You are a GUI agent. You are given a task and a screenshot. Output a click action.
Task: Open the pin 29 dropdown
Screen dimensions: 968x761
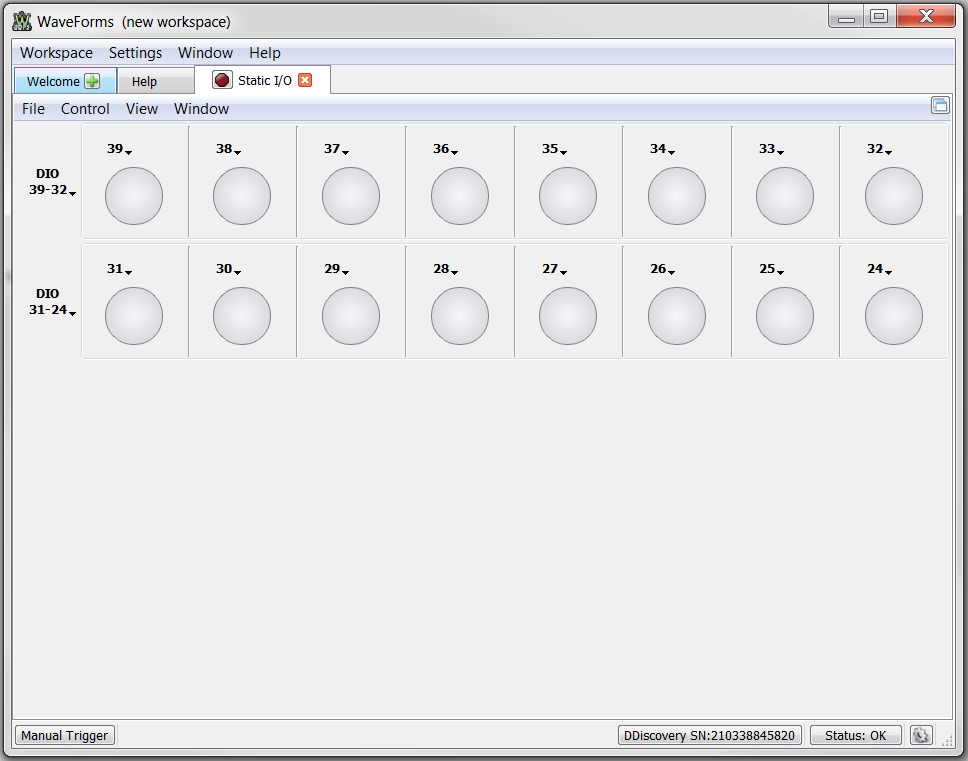(336, 269)
